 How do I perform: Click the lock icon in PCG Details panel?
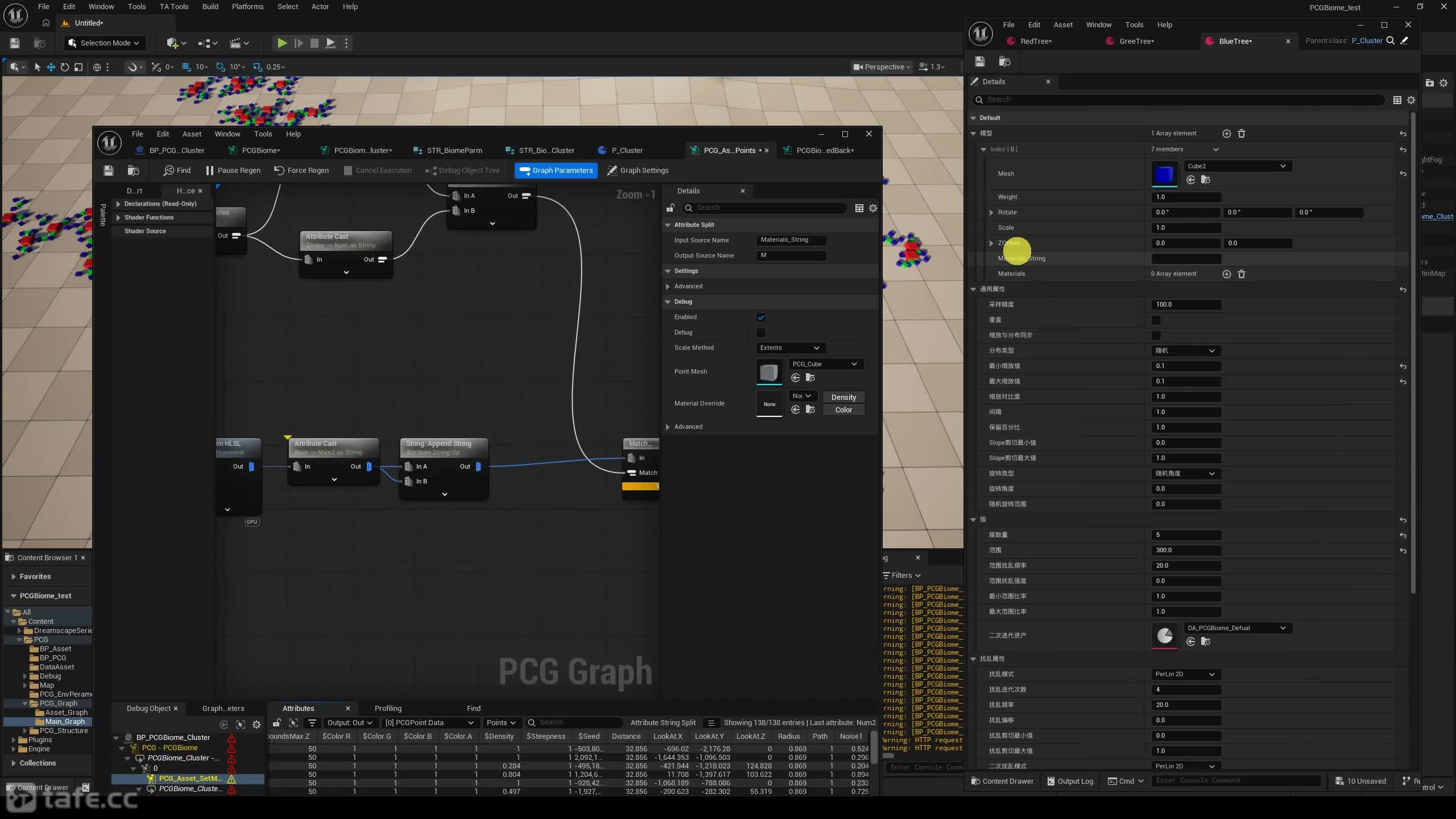click(x=671, y=208)
